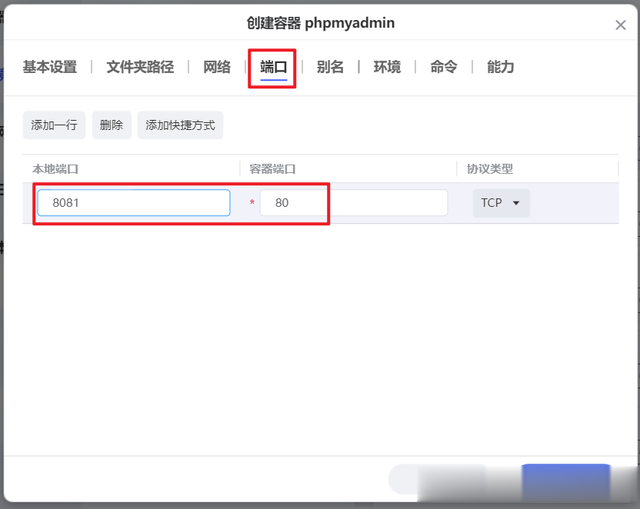Focus the local port field showing 8081
This screenshot has height=509, width=640.
click(133, 202)
